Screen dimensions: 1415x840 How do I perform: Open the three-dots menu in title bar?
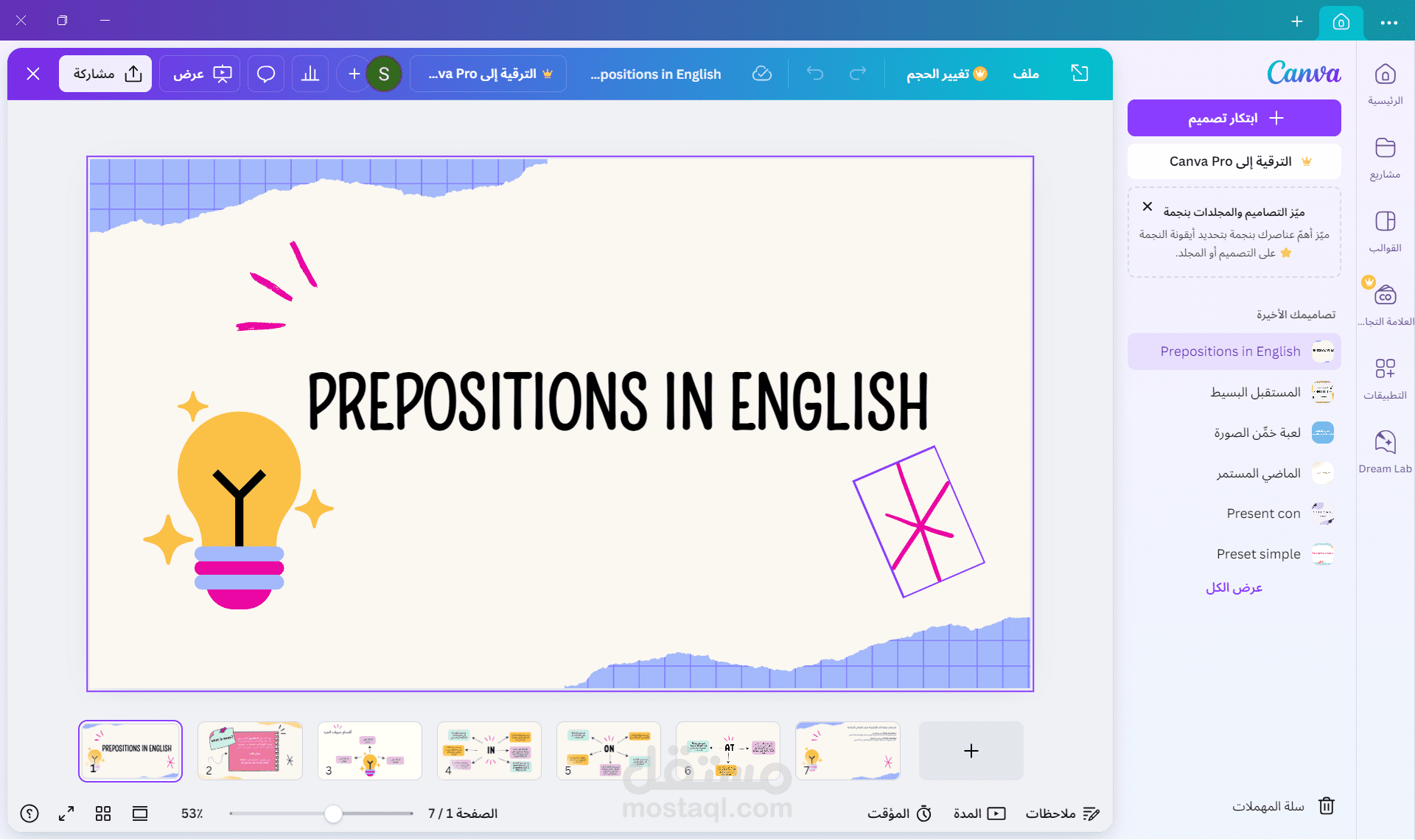click(x=1389, y=23)
